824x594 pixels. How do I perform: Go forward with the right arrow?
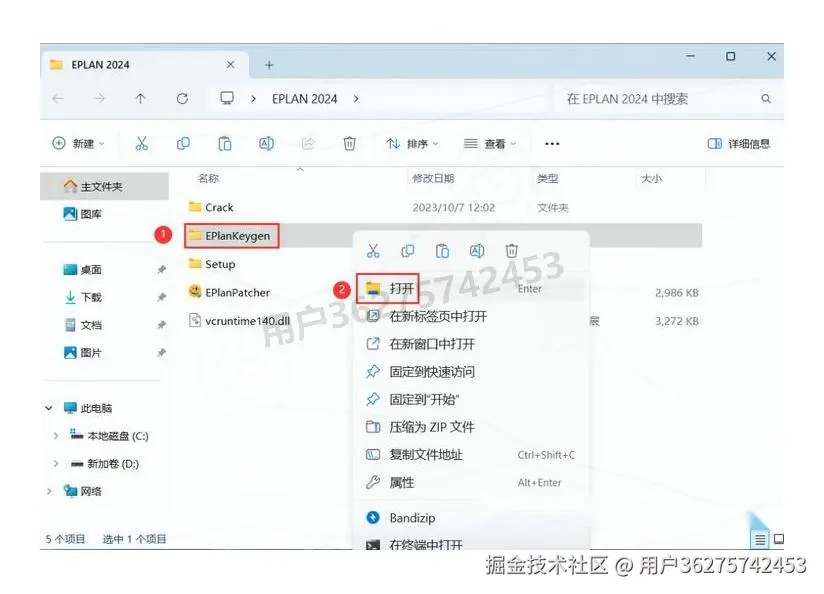tap(99, 98)
